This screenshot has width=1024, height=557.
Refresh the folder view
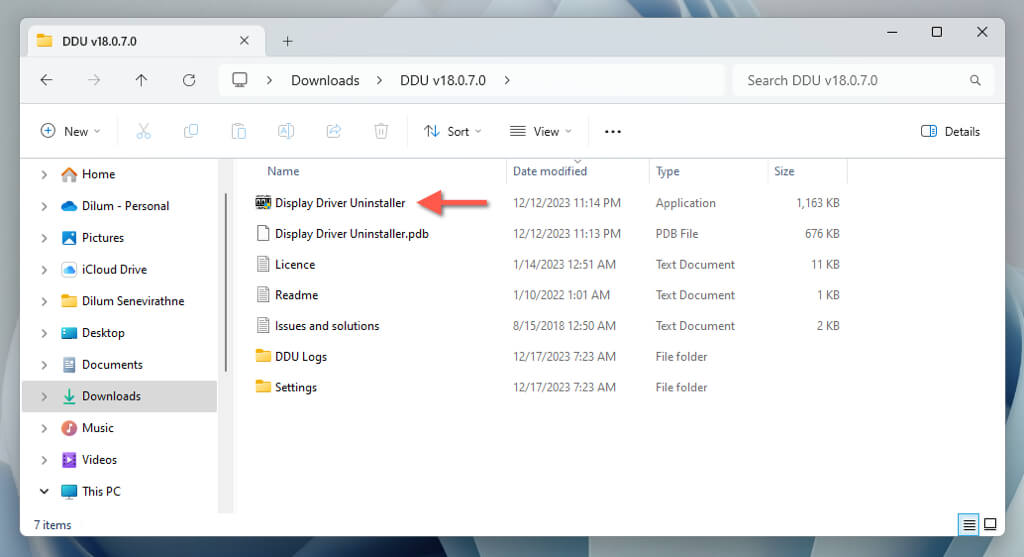tap(189, 80)
